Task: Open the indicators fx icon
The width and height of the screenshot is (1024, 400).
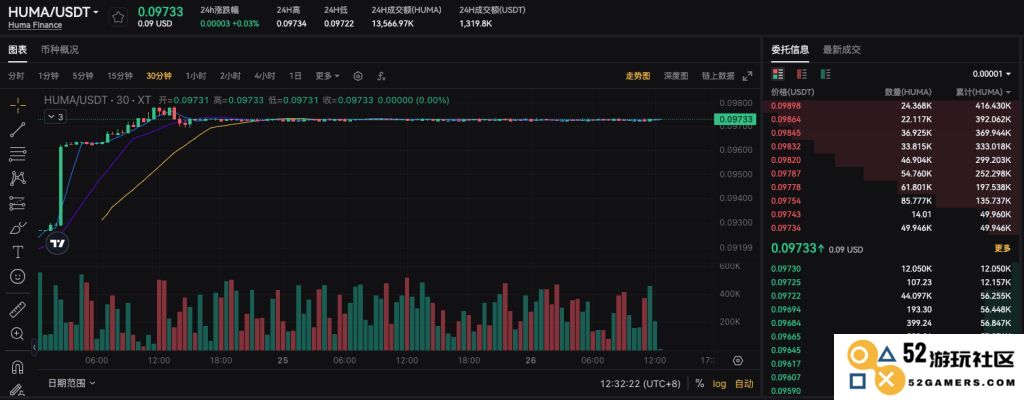Action: pos(381,76)
